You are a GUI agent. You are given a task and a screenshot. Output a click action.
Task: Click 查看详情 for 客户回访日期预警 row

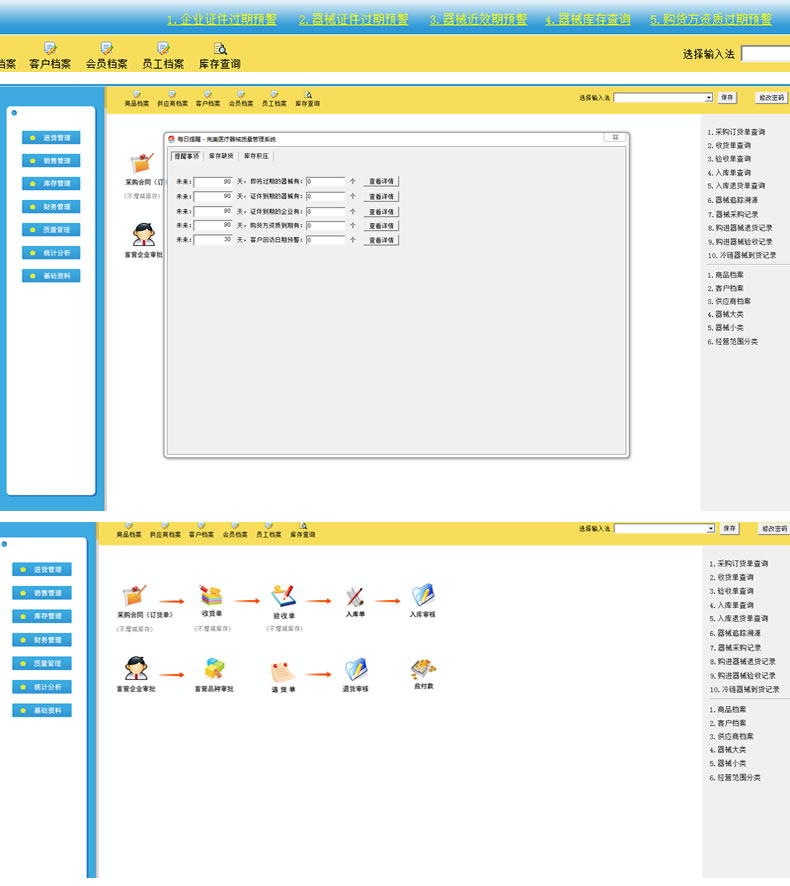[x=381, y=240]
